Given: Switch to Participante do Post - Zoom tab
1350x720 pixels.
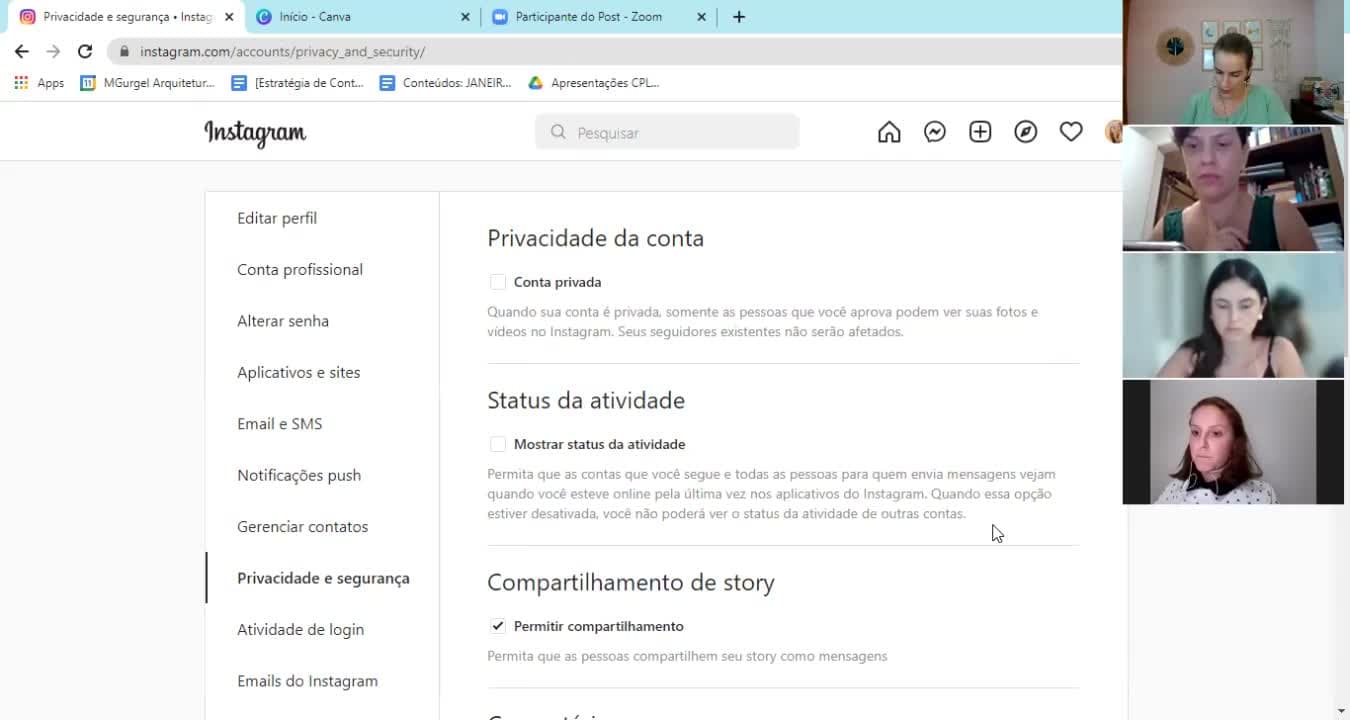Looking at the screenshot, I should point(598,16).
